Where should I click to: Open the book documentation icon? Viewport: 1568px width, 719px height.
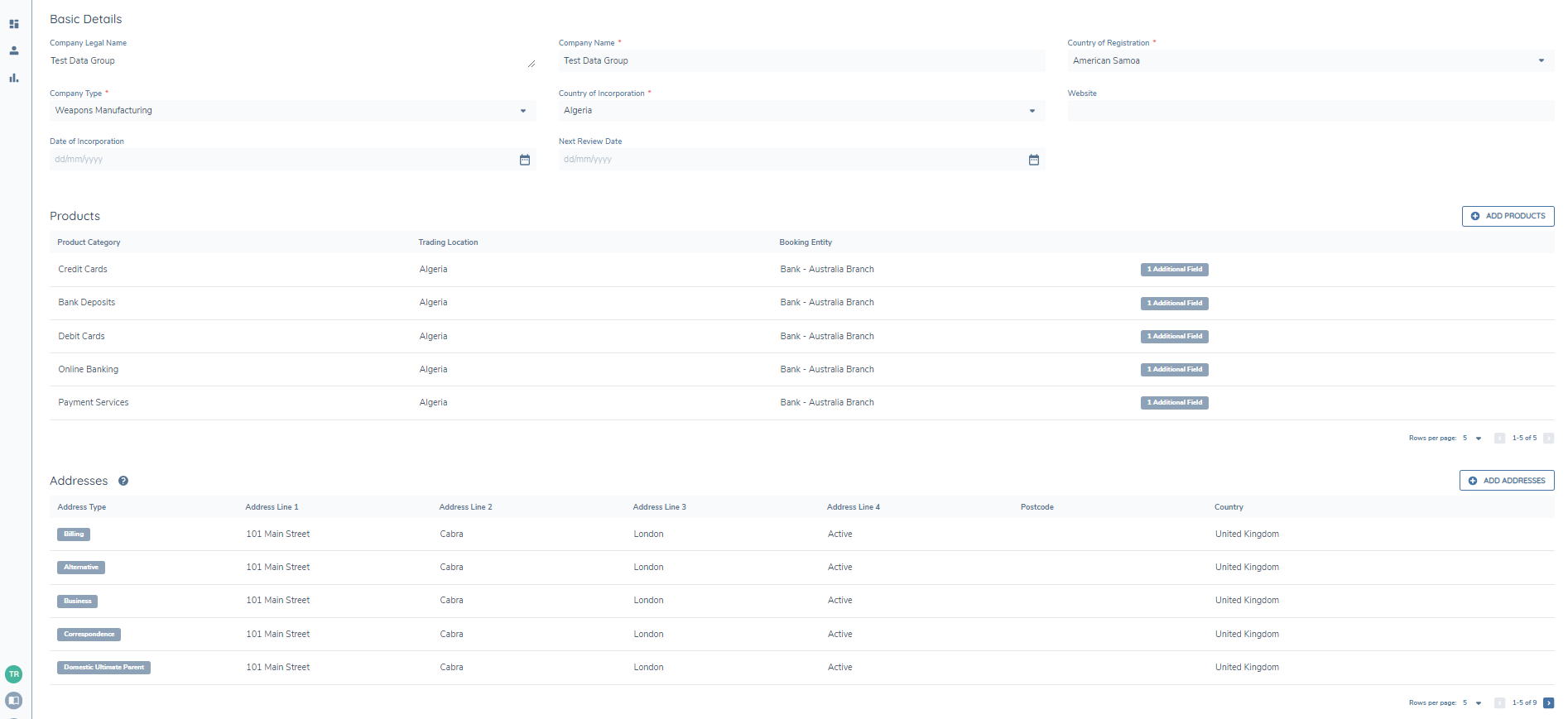[14, 700]
